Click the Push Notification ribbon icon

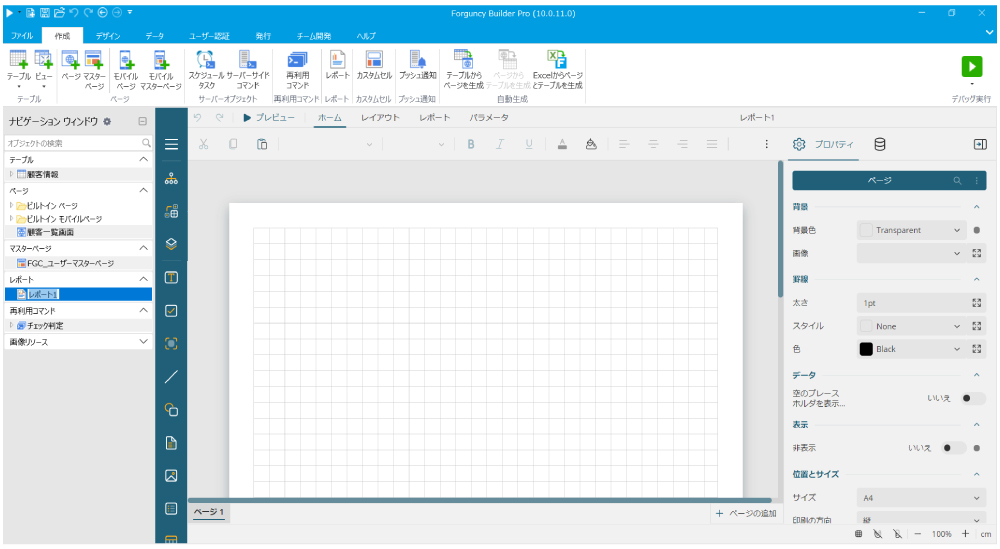pyautogui.click(x=417, y=66)
